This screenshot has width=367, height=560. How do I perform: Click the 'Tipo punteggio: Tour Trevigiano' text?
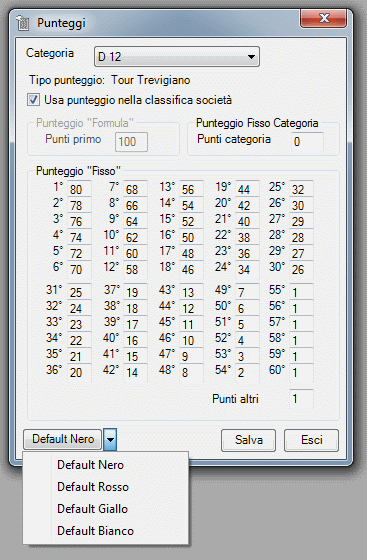[110, 80]
